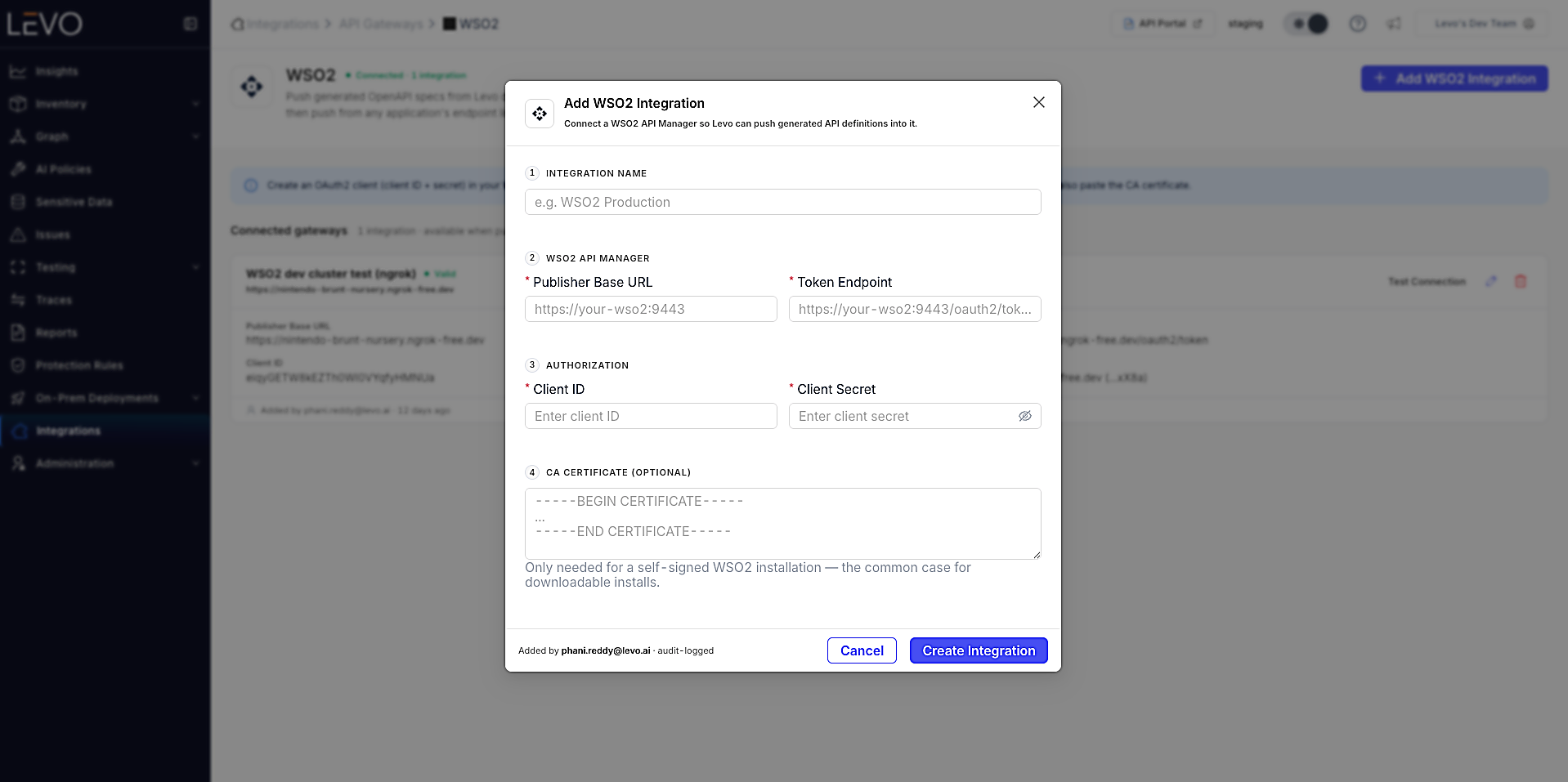Cancel the integration dialog

tap(862, 650)
